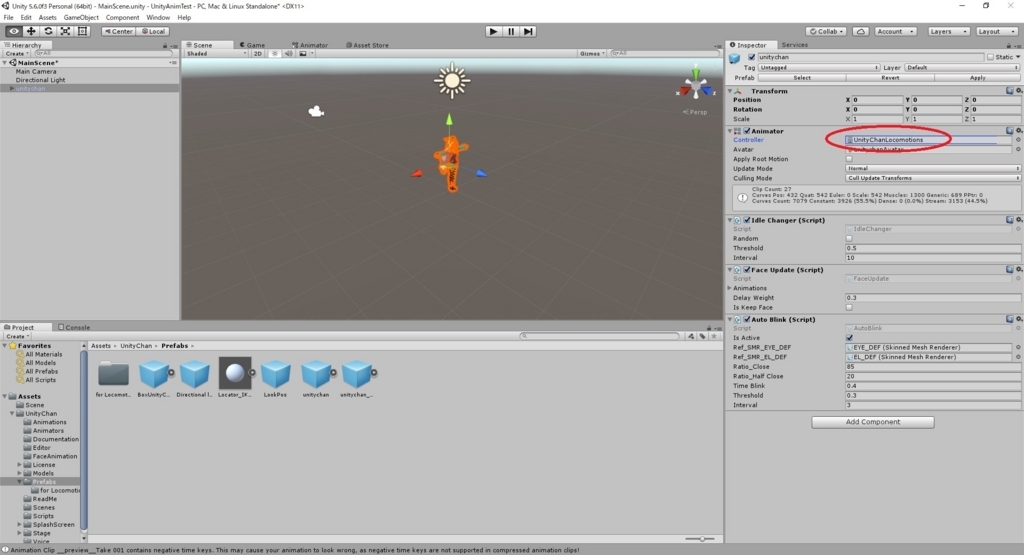Open the Collab button
Image resolution: width=1024 pixels, height=555 pixels.
(826, 31)
